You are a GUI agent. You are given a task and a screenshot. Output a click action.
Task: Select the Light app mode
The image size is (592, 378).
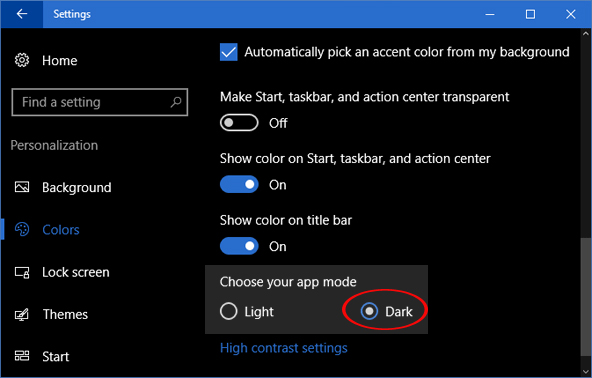[x=228, y=312]
